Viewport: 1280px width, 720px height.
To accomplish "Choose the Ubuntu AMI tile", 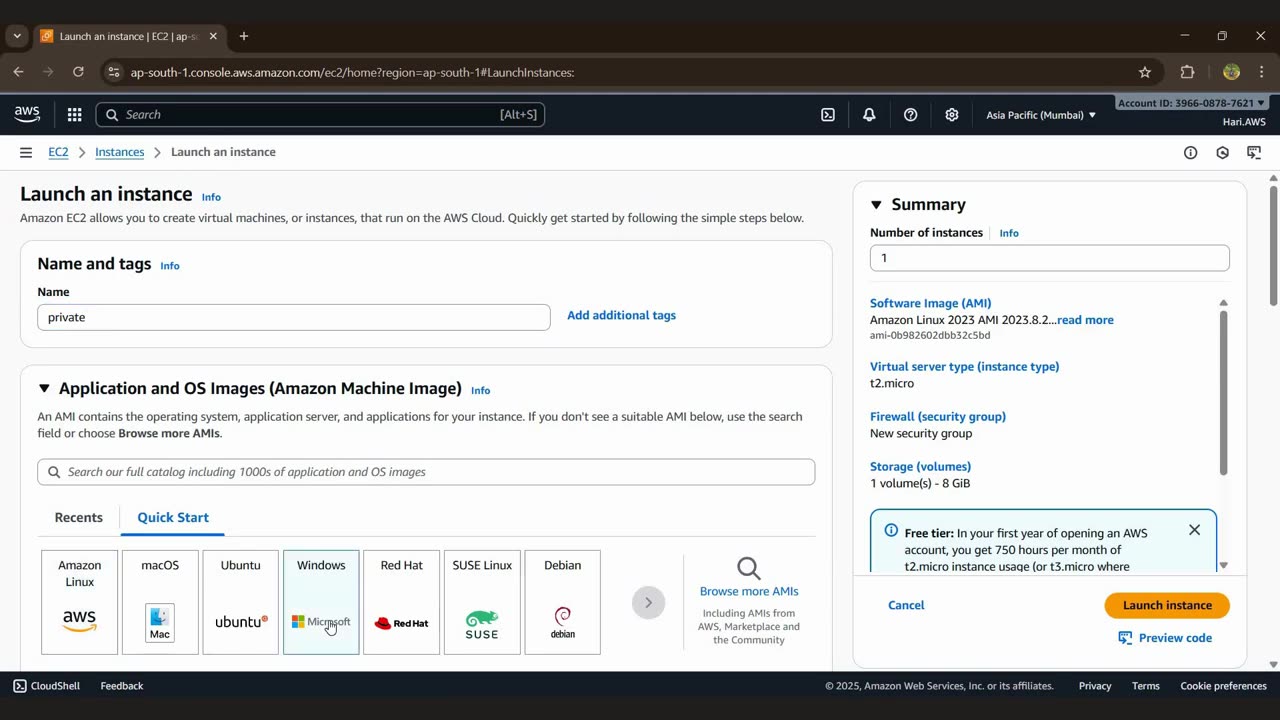I will [240, 602].
